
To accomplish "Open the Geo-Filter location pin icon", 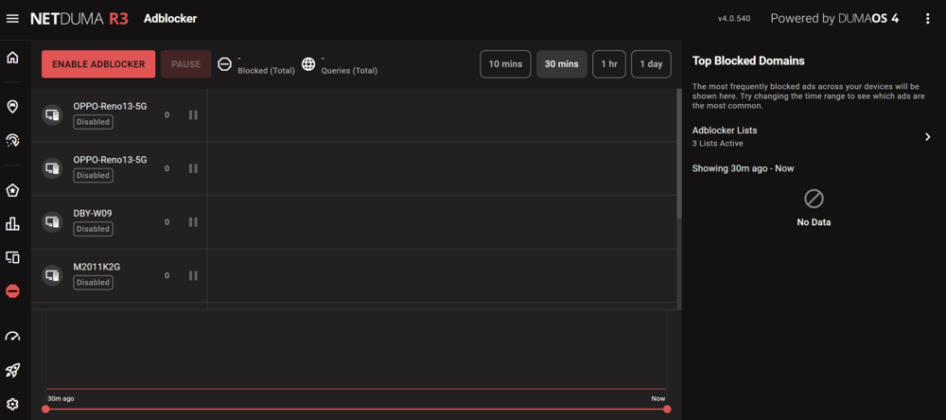I will [x=12, y=107].
